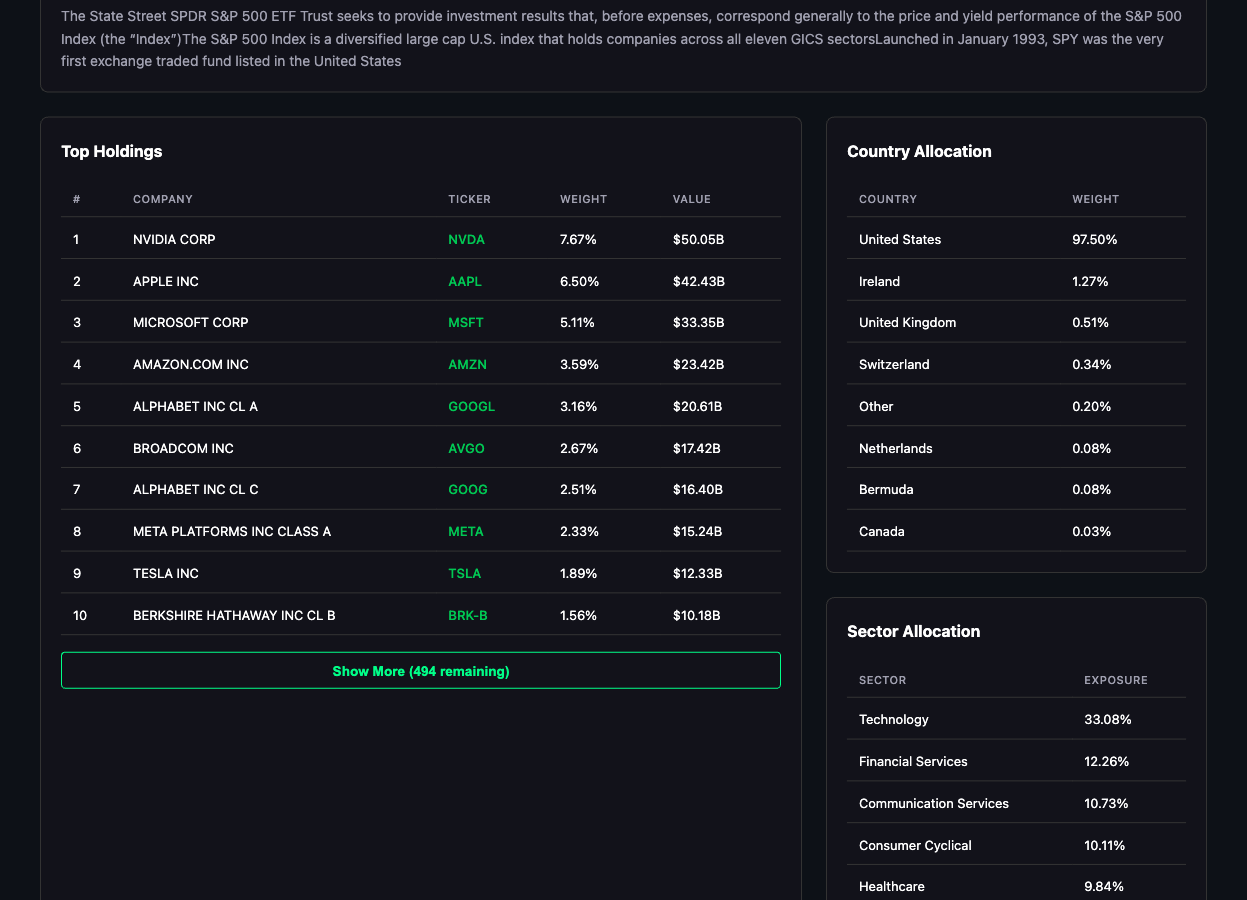Open the META ticker link
Viewport: 1247px width, 900px height.
(x=466, y=531)
